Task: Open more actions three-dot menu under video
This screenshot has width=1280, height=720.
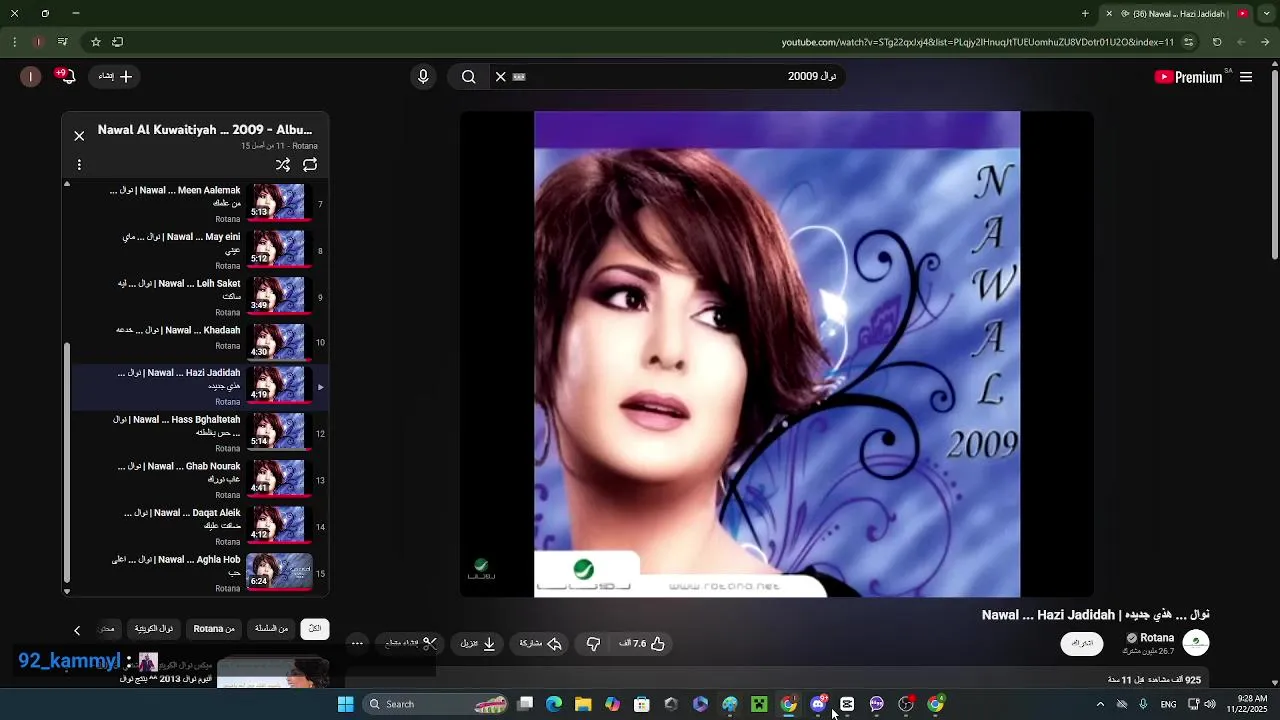Action: click(x=357, y=643)
